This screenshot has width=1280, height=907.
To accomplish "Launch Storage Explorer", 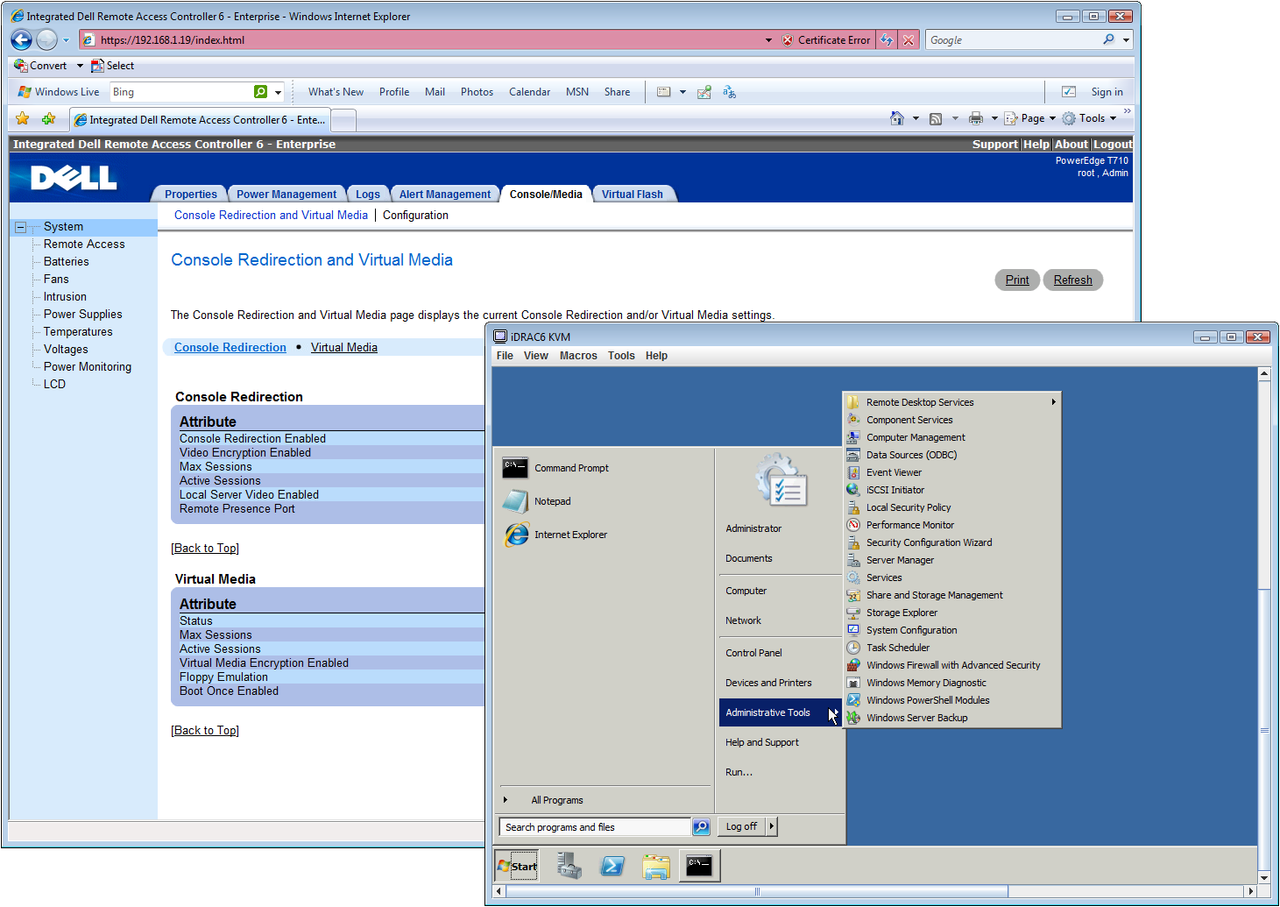I will tap(902, 612).
